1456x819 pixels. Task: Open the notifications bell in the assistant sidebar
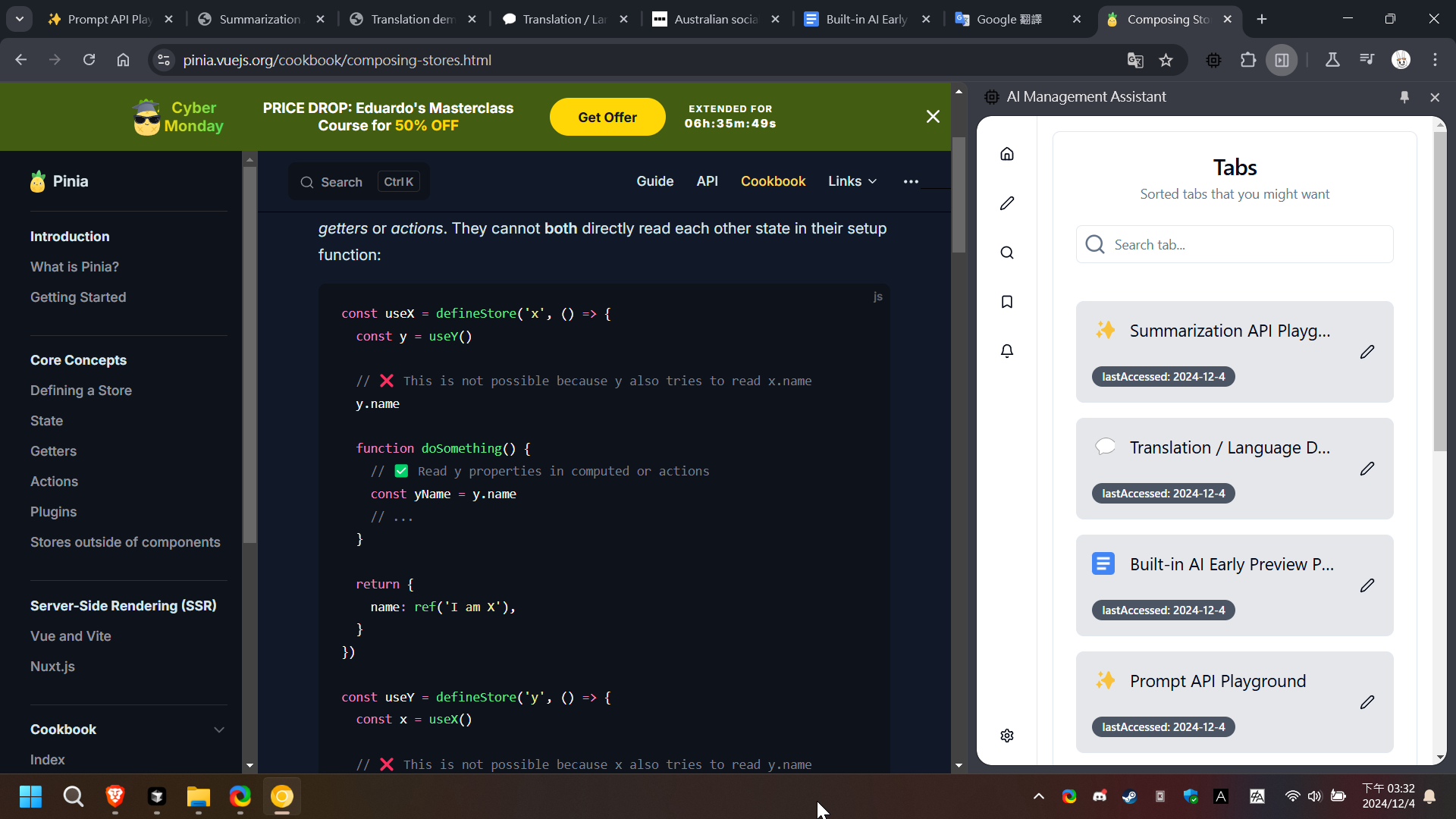(1007, 350)
